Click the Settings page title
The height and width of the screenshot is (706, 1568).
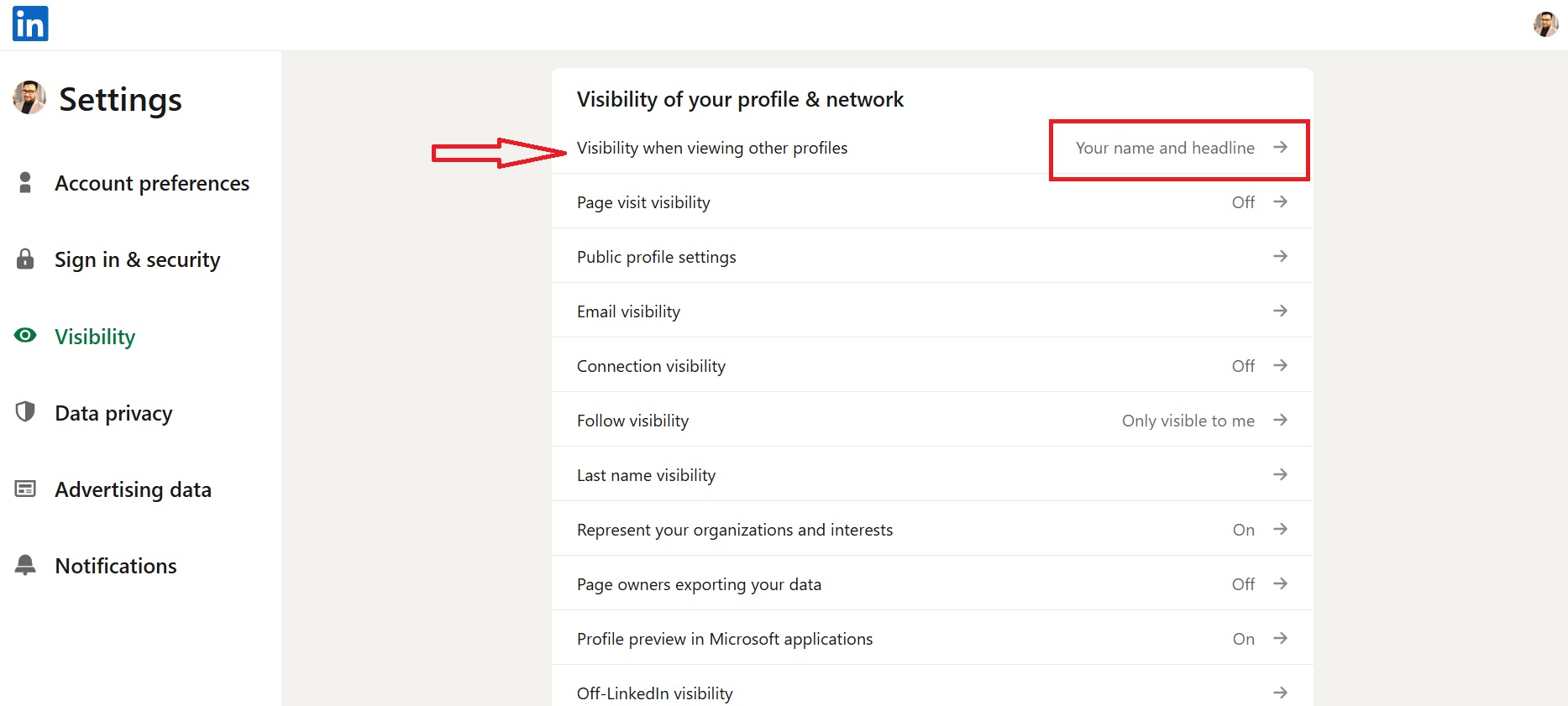coord(120,100)
